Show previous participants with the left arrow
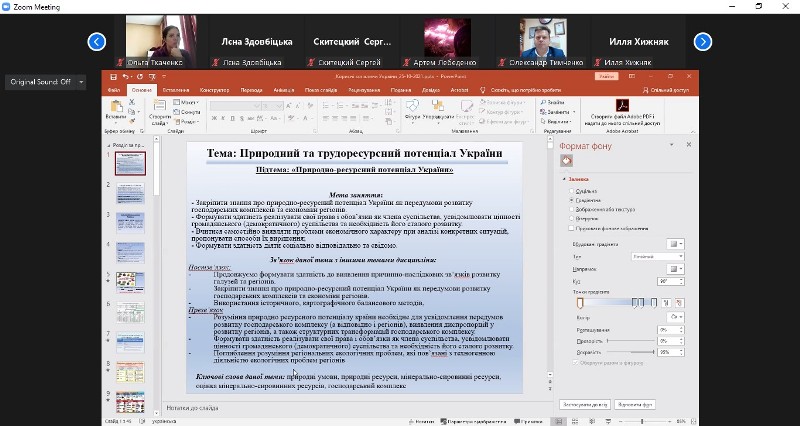The width and height of the screenshot is (800, 426). [96, 41]
